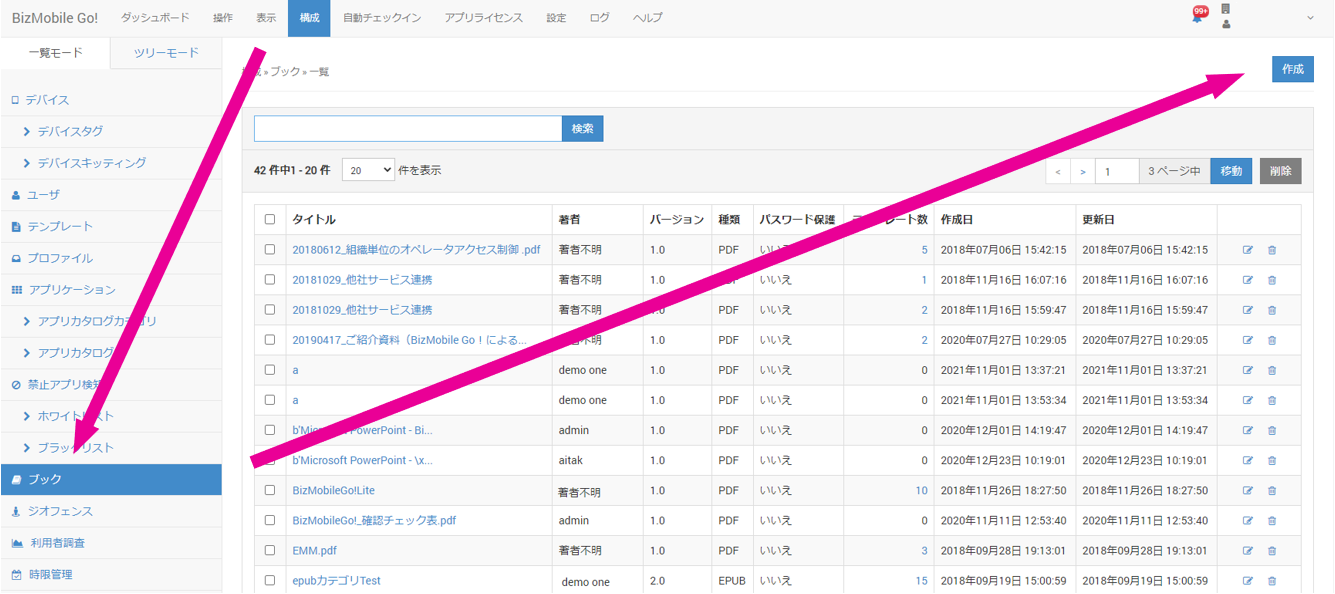Select checkbox for BizMobileGo!Lite row
This screenshot has width=1335, height=594.
[x=270, y=491]
